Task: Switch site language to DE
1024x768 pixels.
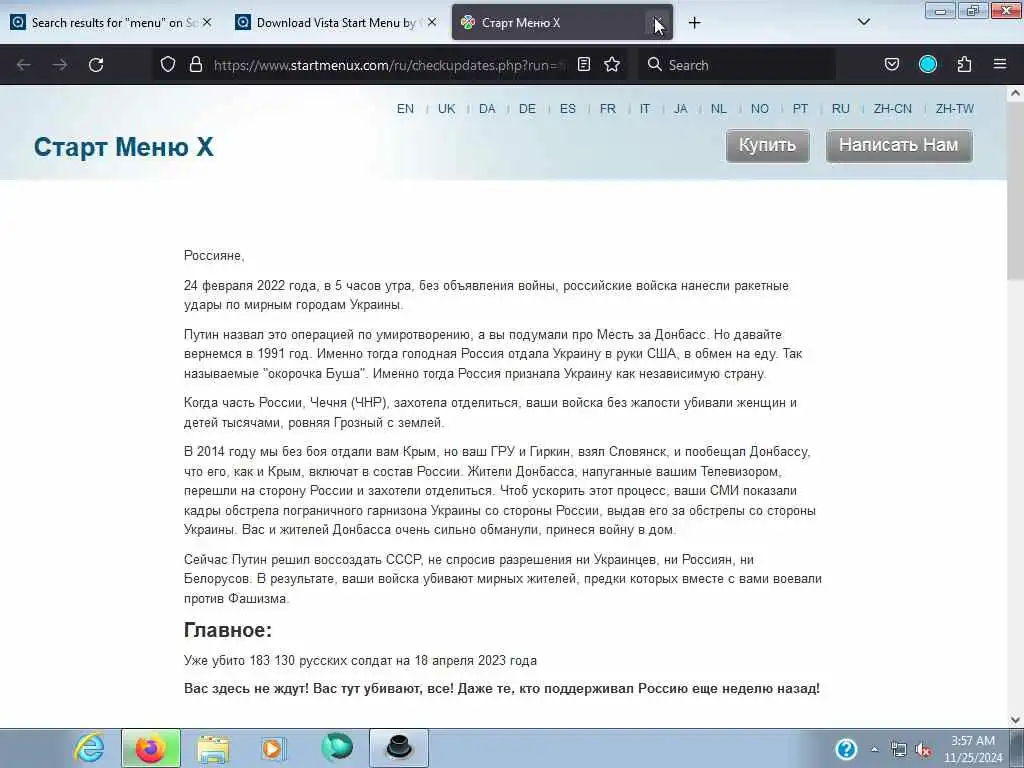Action: [527, 109]
